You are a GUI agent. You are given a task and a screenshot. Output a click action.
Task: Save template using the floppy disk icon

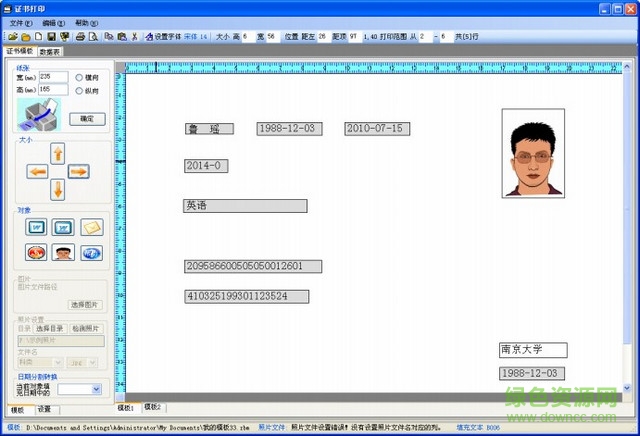coord(51,37)
